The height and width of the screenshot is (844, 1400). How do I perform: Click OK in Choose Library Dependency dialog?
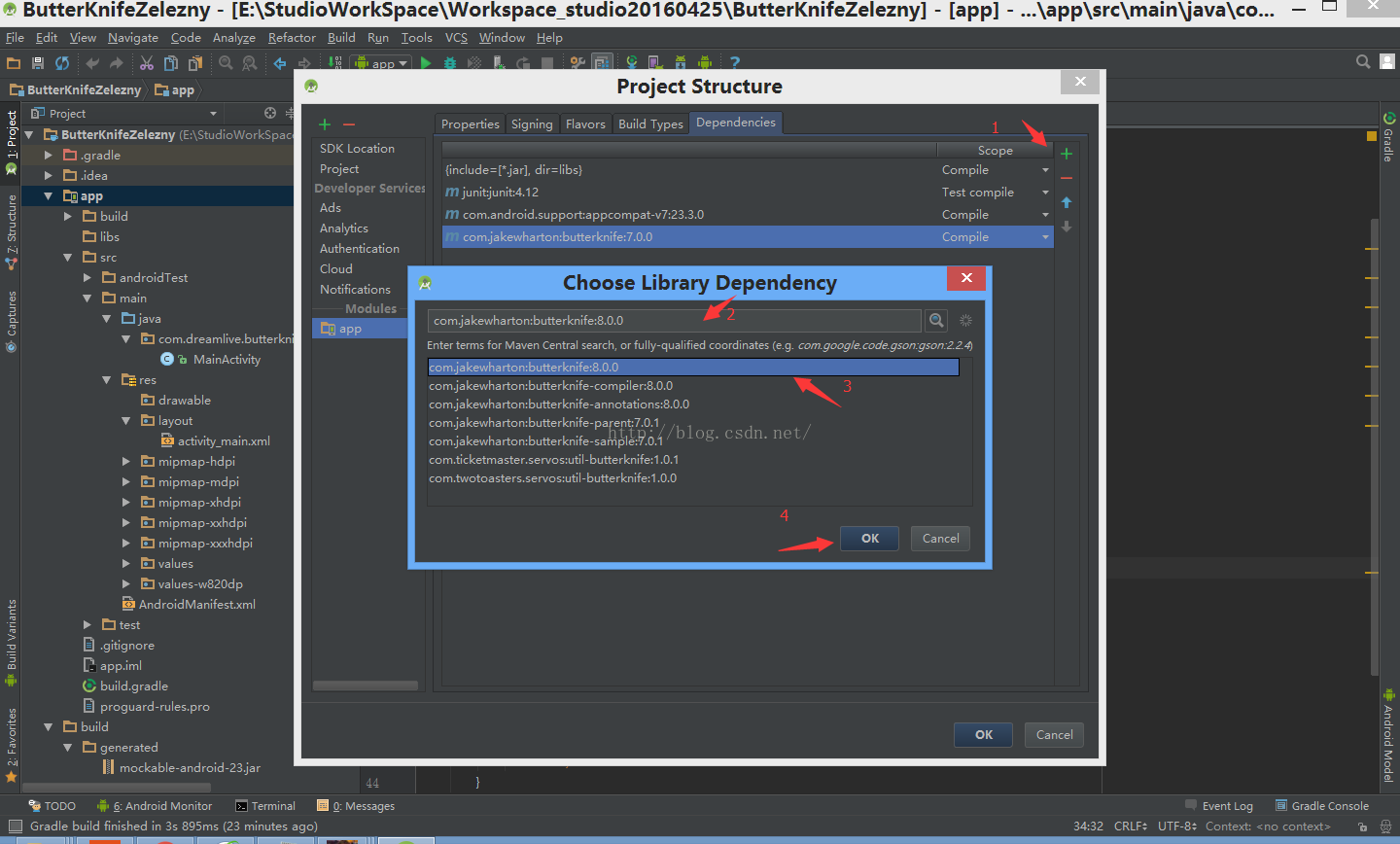click(x=870, y=538)
